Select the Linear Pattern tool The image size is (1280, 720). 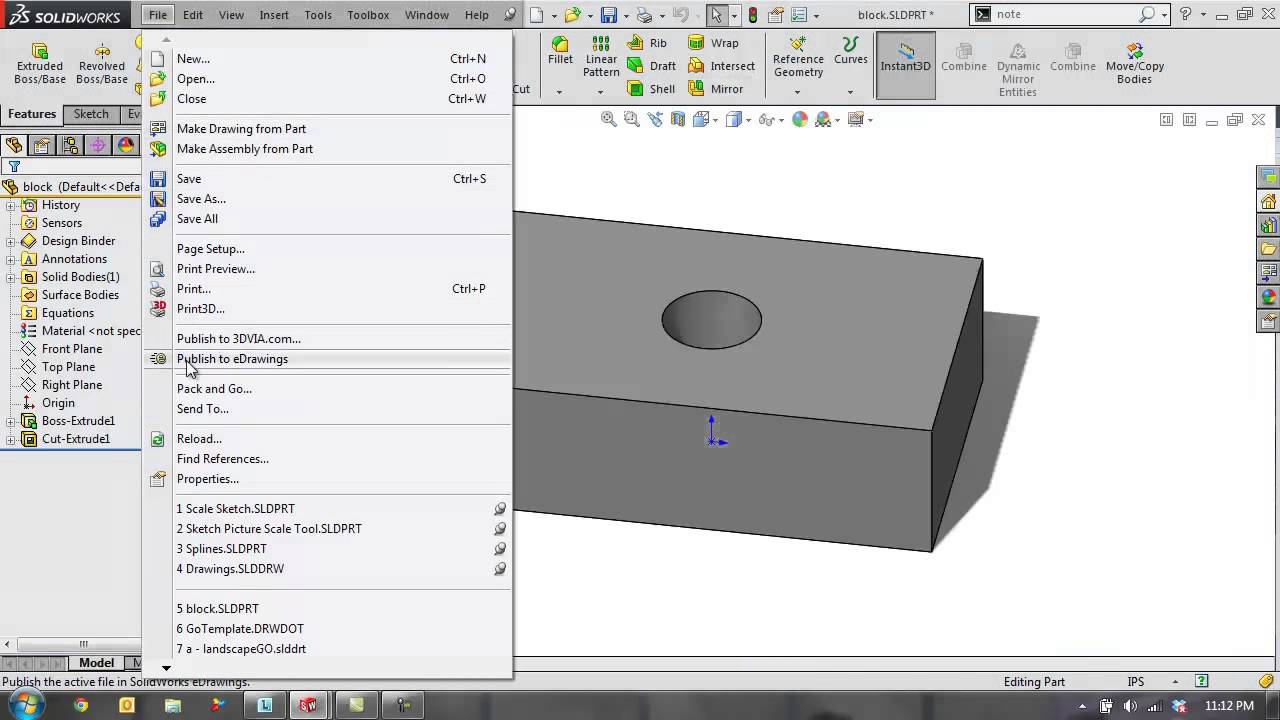[x=601, y=57]
